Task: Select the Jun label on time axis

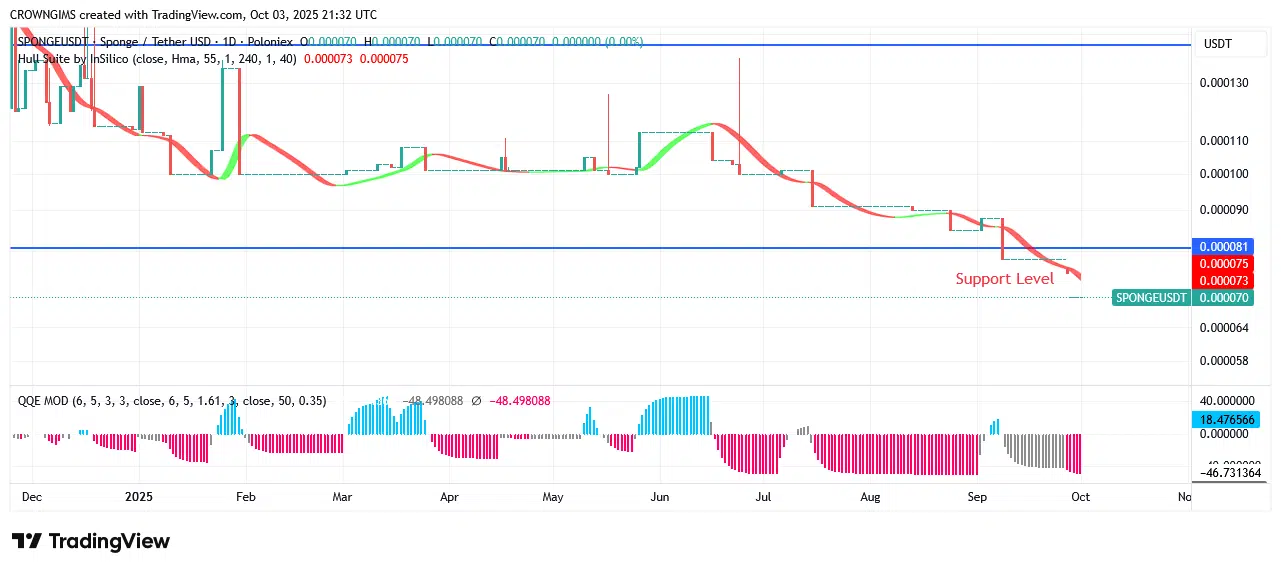Action: click(x=659, y=496)
